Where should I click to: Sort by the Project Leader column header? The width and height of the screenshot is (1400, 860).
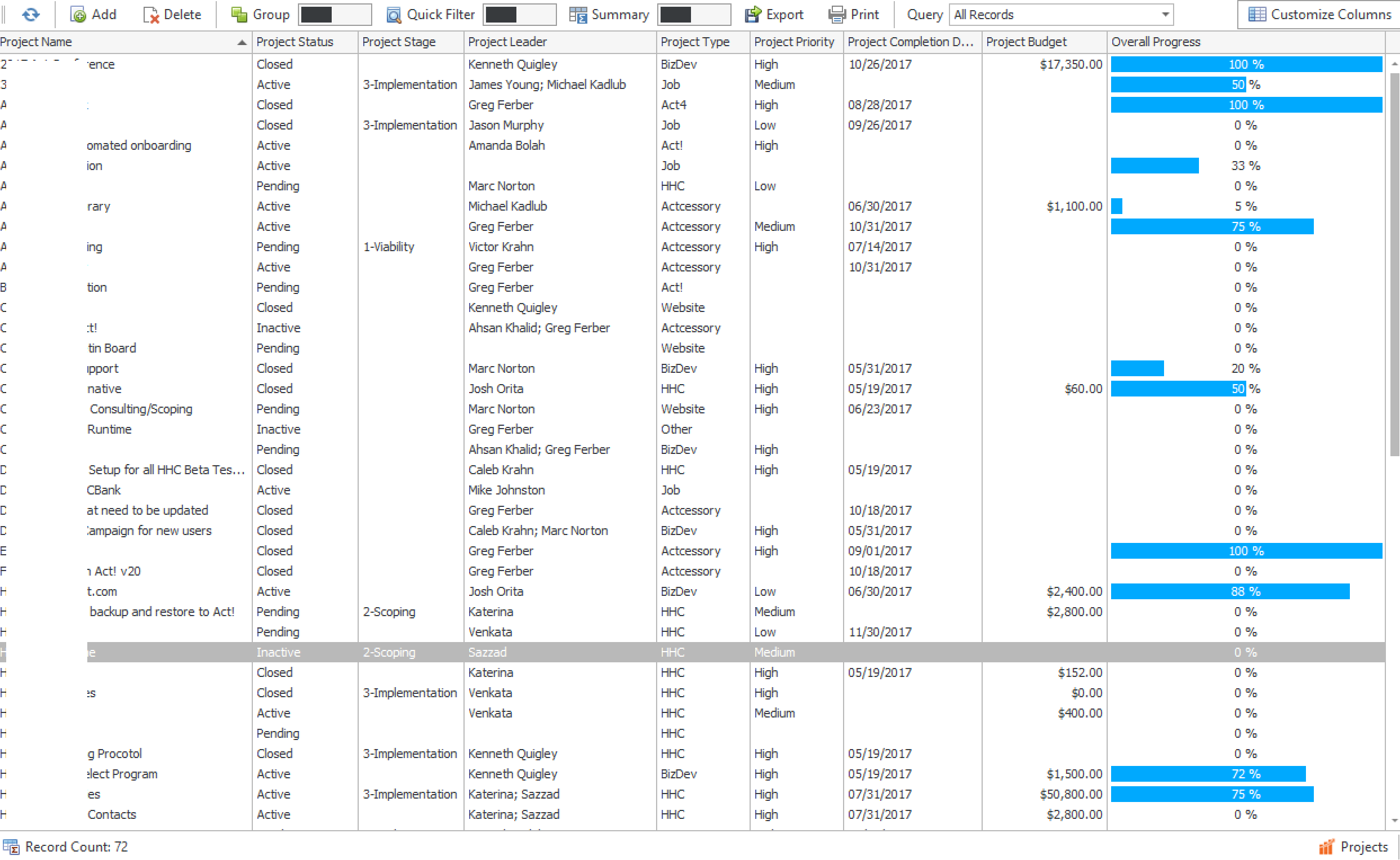pos(560,42)
